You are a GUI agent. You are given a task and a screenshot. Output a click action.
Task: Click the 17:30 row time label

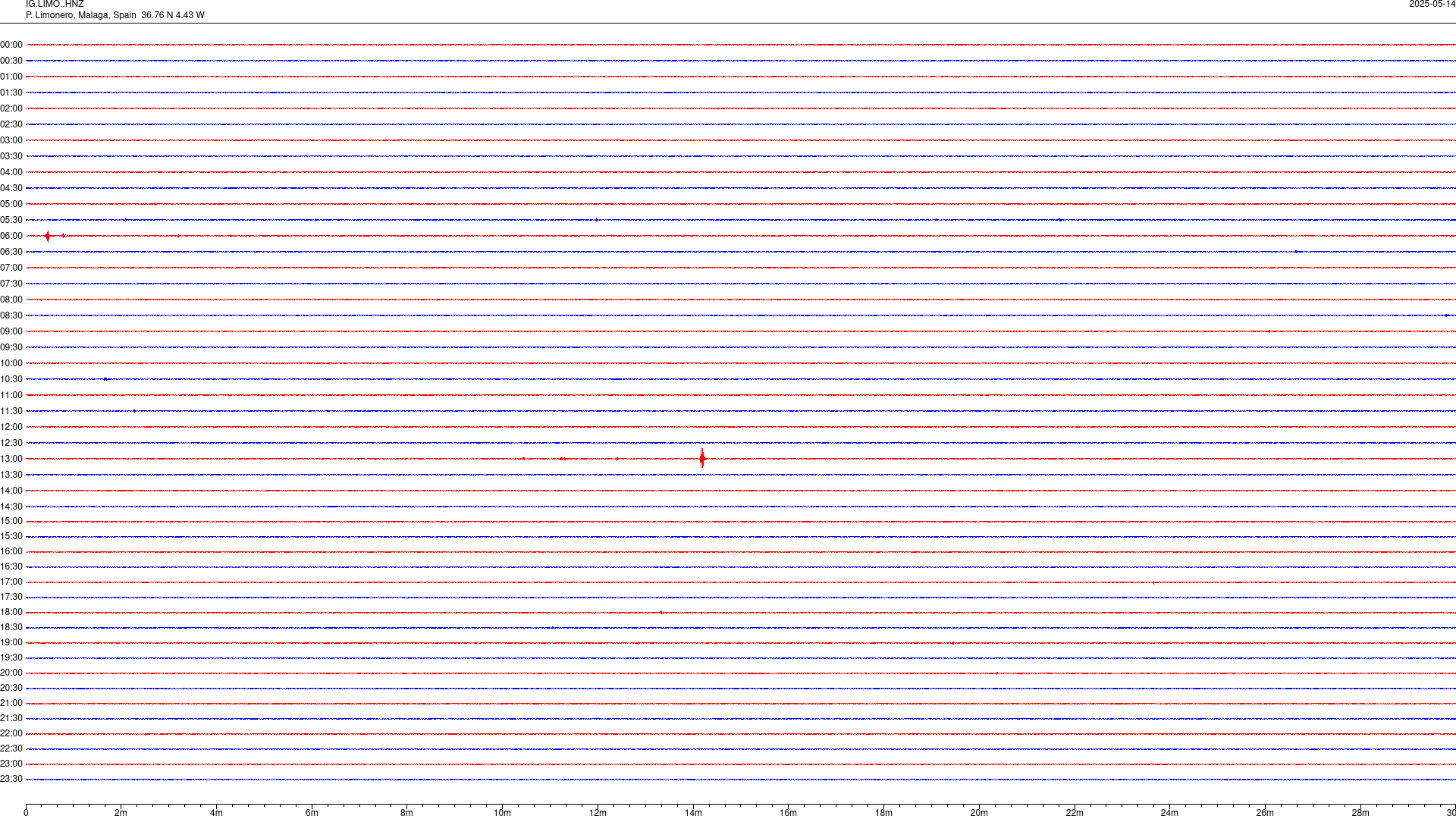(x=11, y=597)
